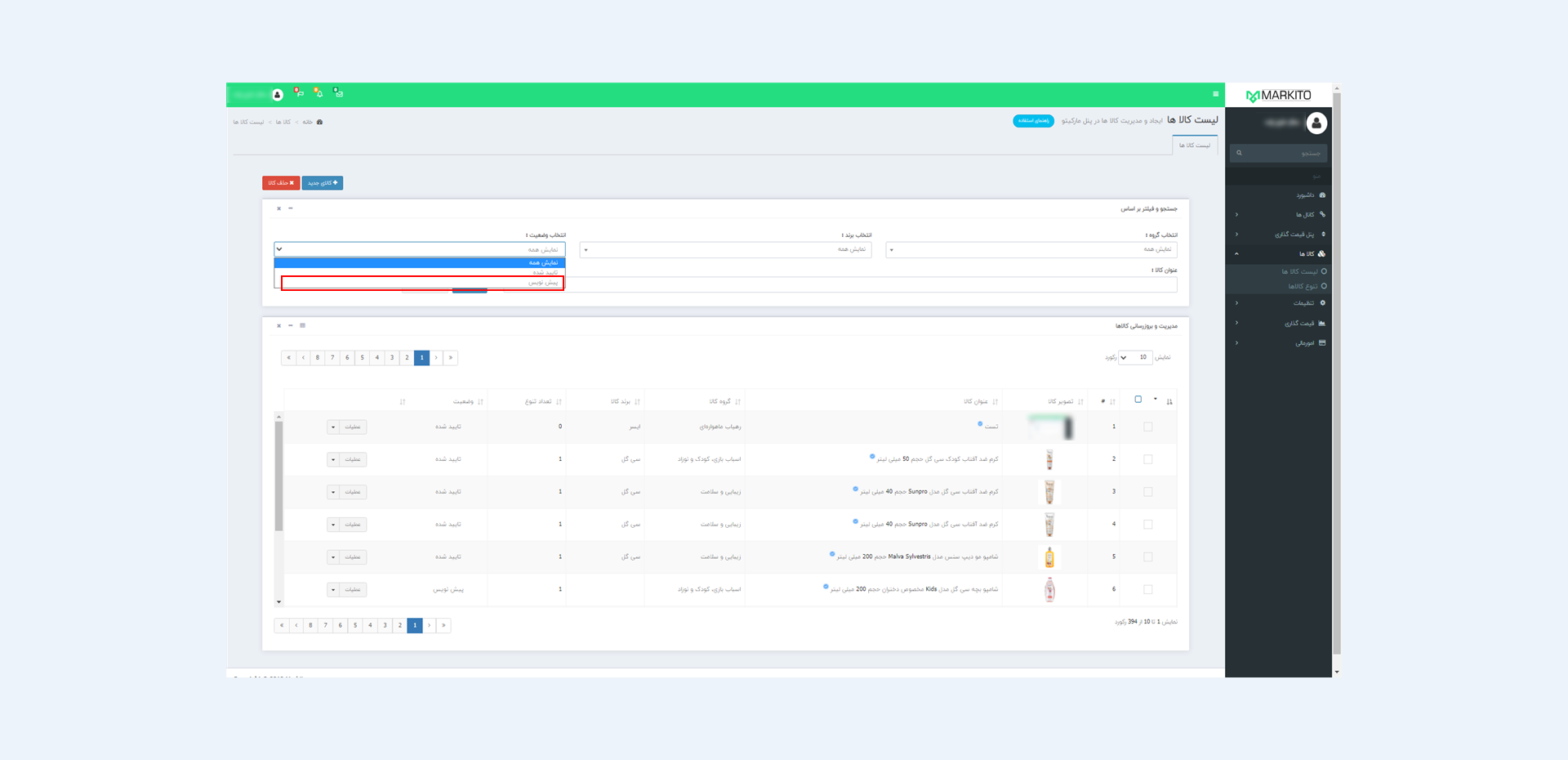This screenshot has width=1568, height=760.
Task: Choose تایید شده option in status list
Action: (420, 273)
